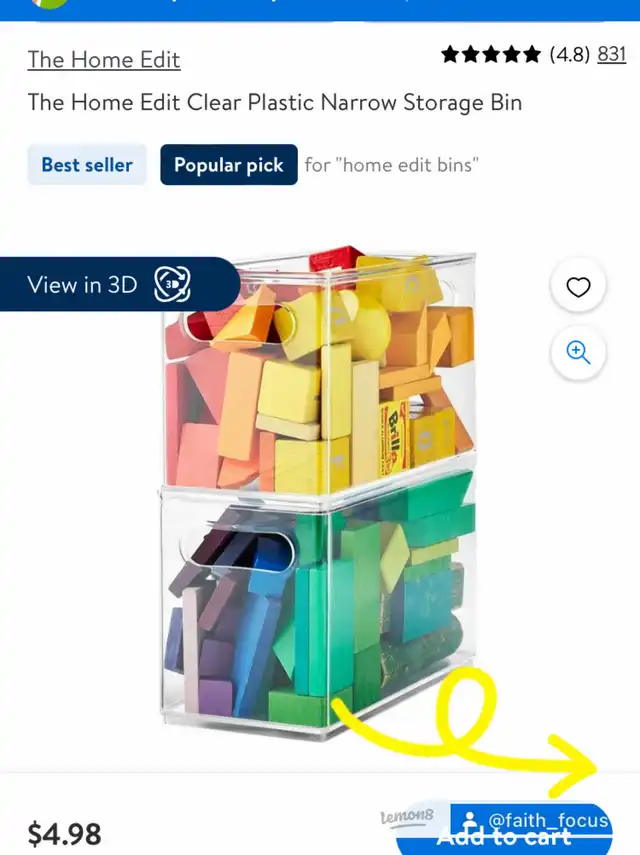Click the (4.8) rating score
This screenshot has width=640, height=855.
570,54
